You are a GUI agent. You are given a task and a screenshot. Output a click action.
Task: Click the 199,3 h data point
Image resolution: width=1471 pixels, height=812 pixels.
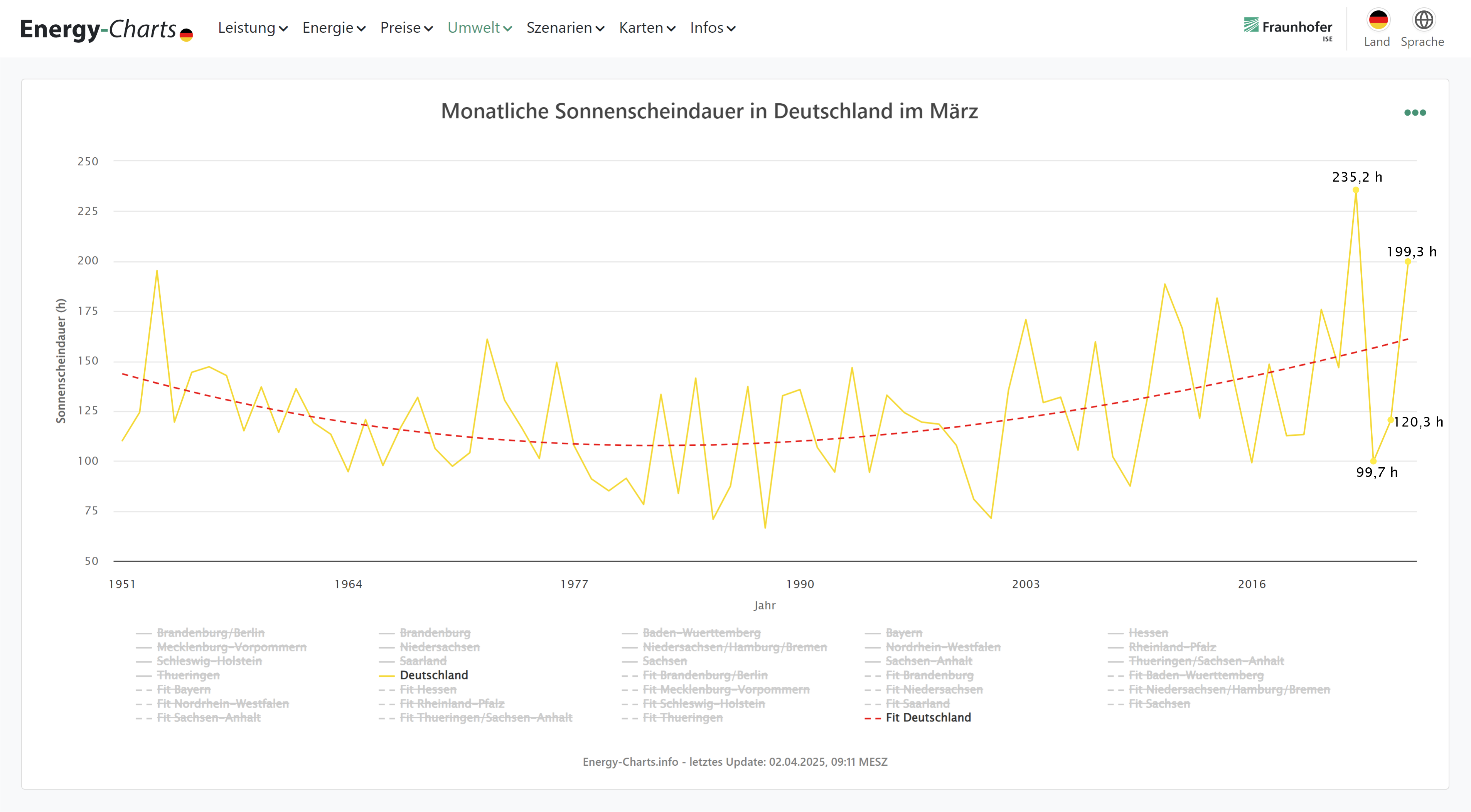pyautogui.click(x=1408, y=261)
